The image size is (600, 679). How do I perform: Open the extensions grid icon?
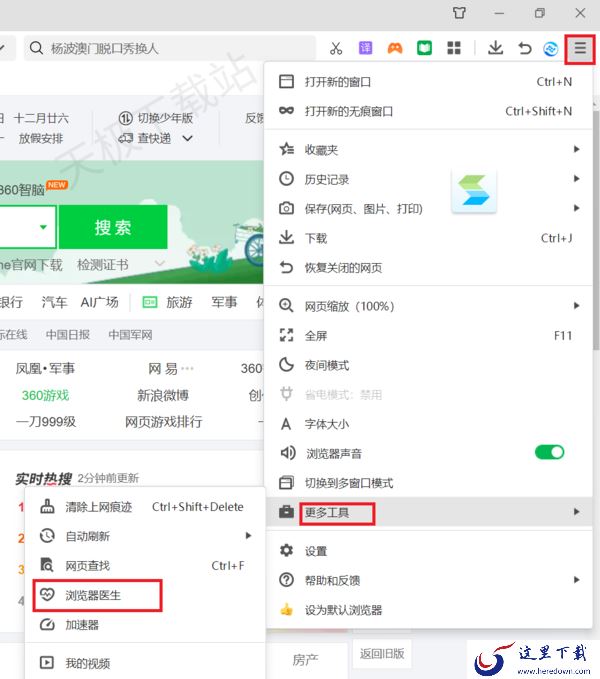tap(454, 48)
